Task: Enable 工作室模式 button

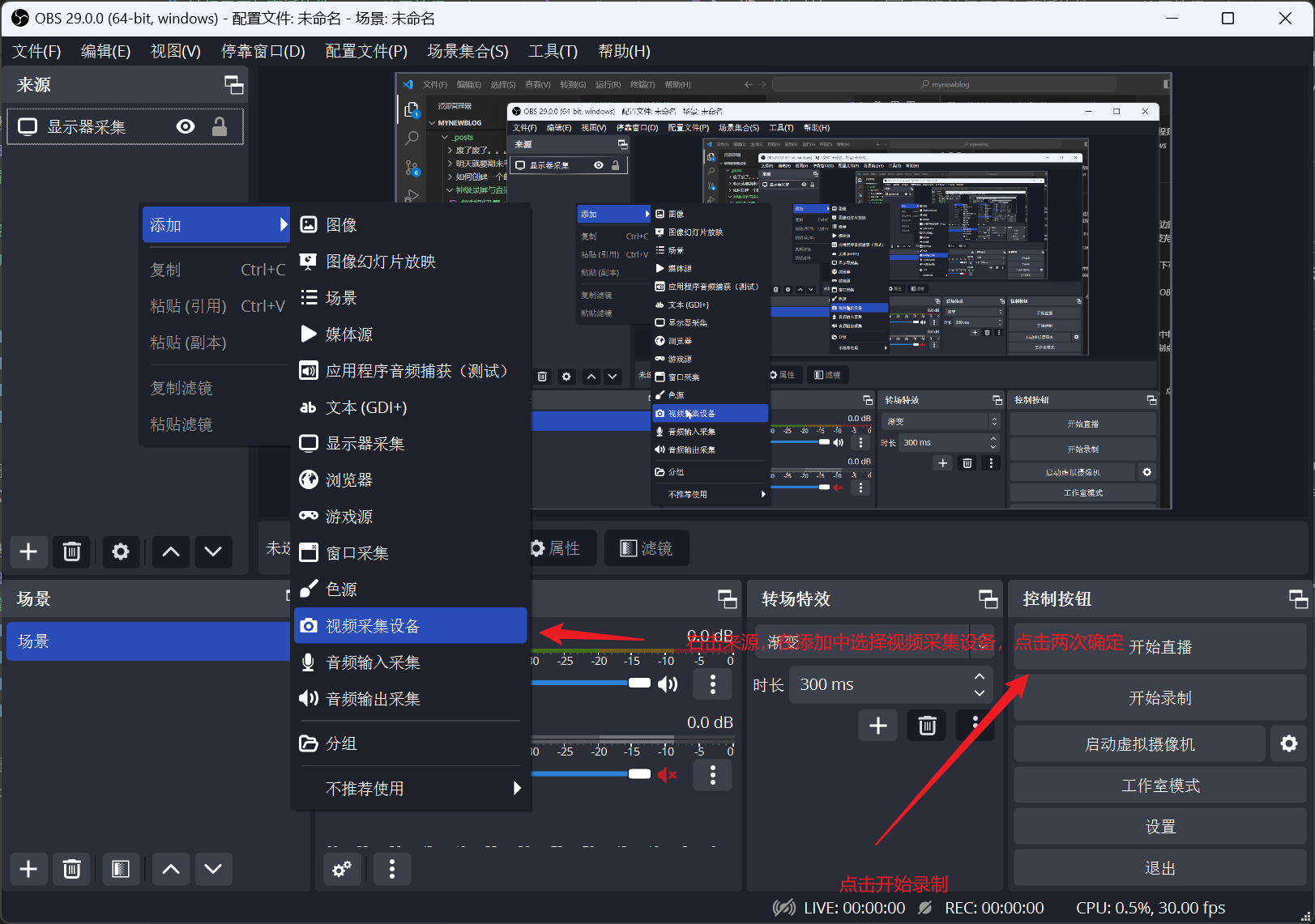Action: point(1160,786)
